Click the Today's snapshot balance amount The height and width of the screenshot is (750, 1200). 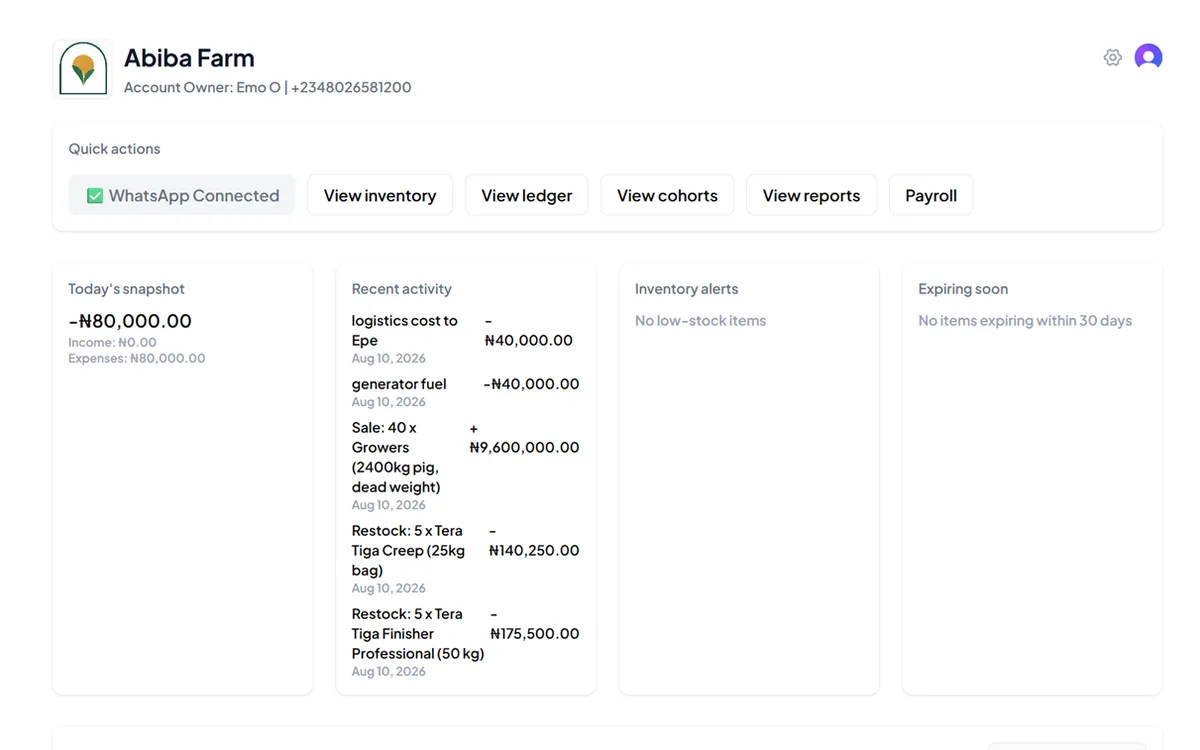coord(130,321)
